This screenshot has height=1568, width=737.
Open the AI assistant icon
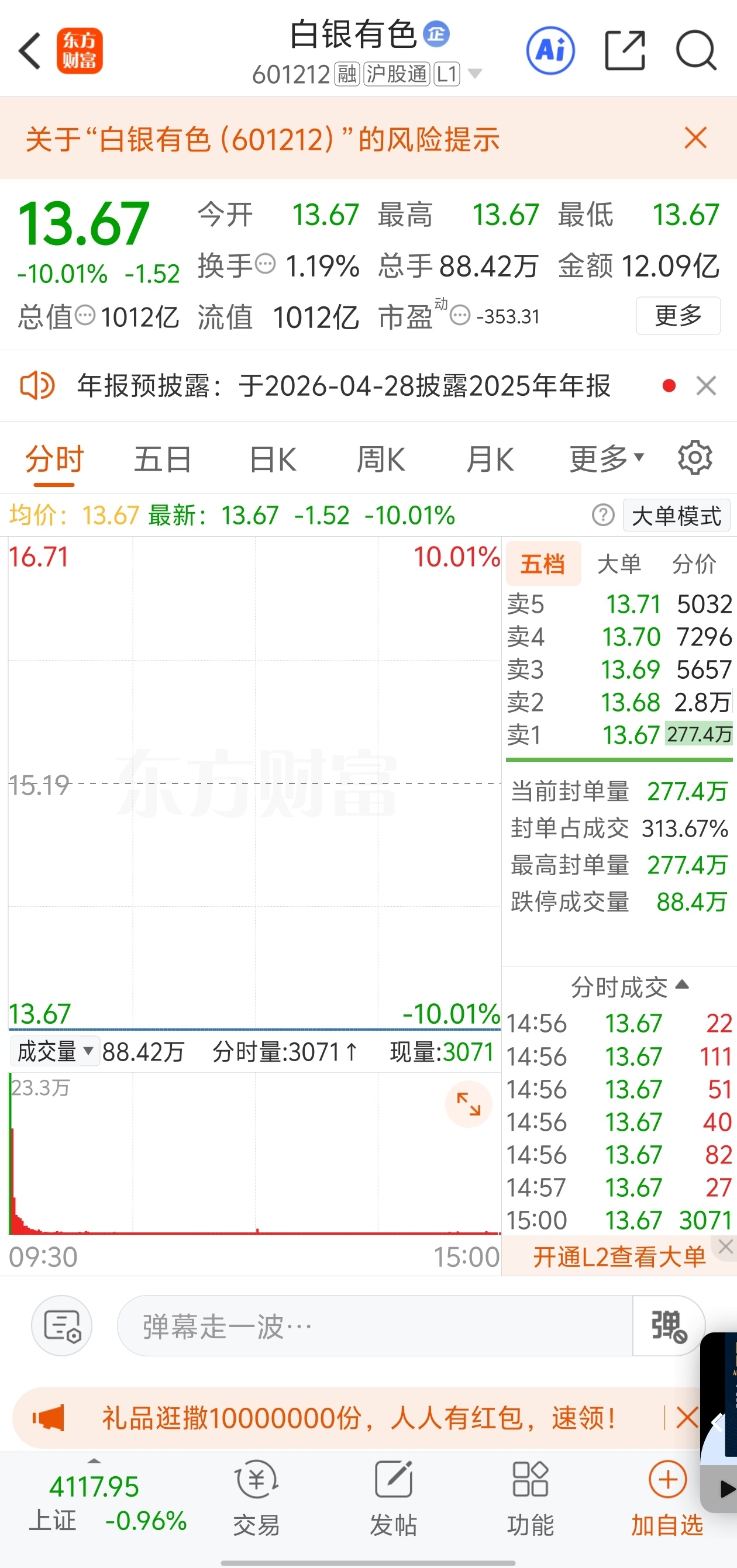point(550,50)
